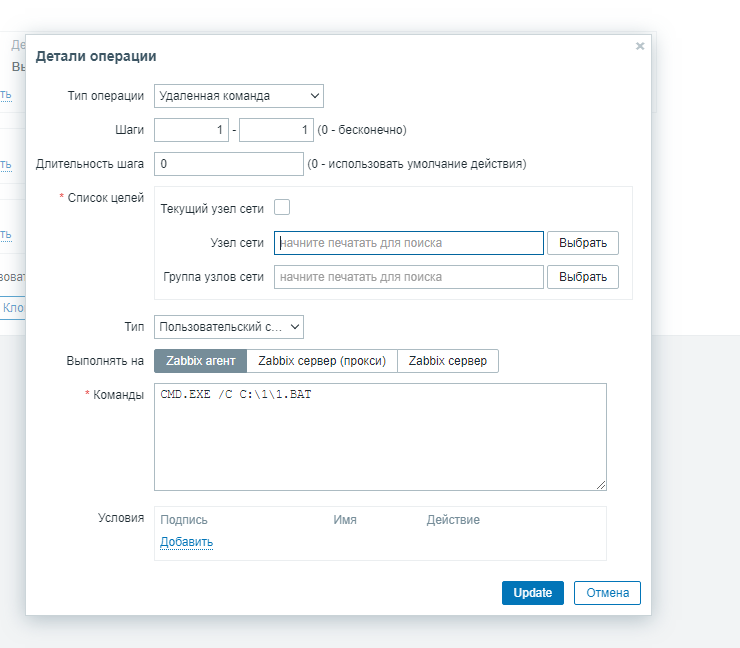Focus the 'Длительность шага' field
Screen dimensions: 740x648
(x=228, y=163)
